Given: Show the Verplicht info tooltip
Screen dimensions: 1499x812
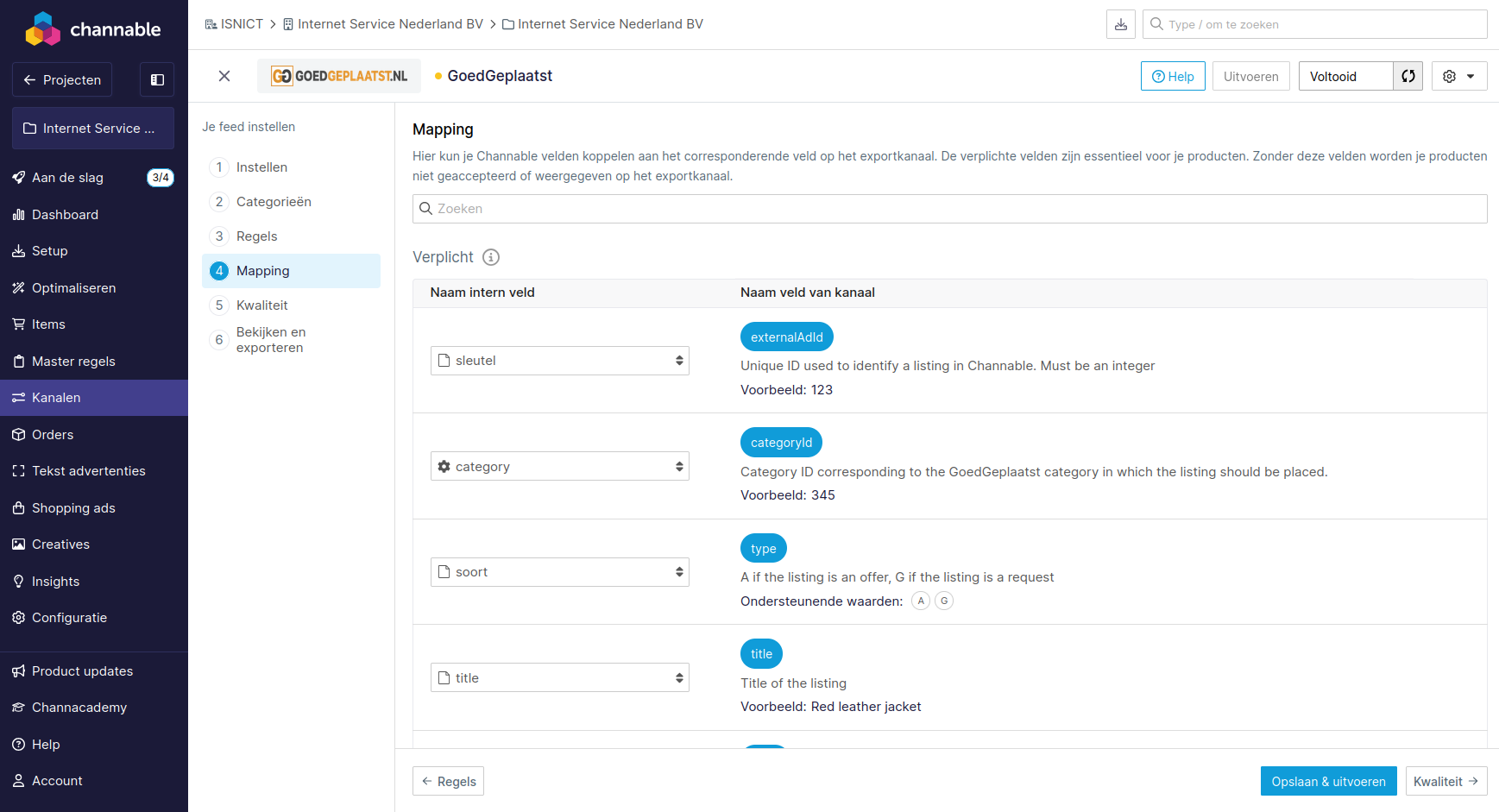Looking at the screenshot, I should point(491,257).
